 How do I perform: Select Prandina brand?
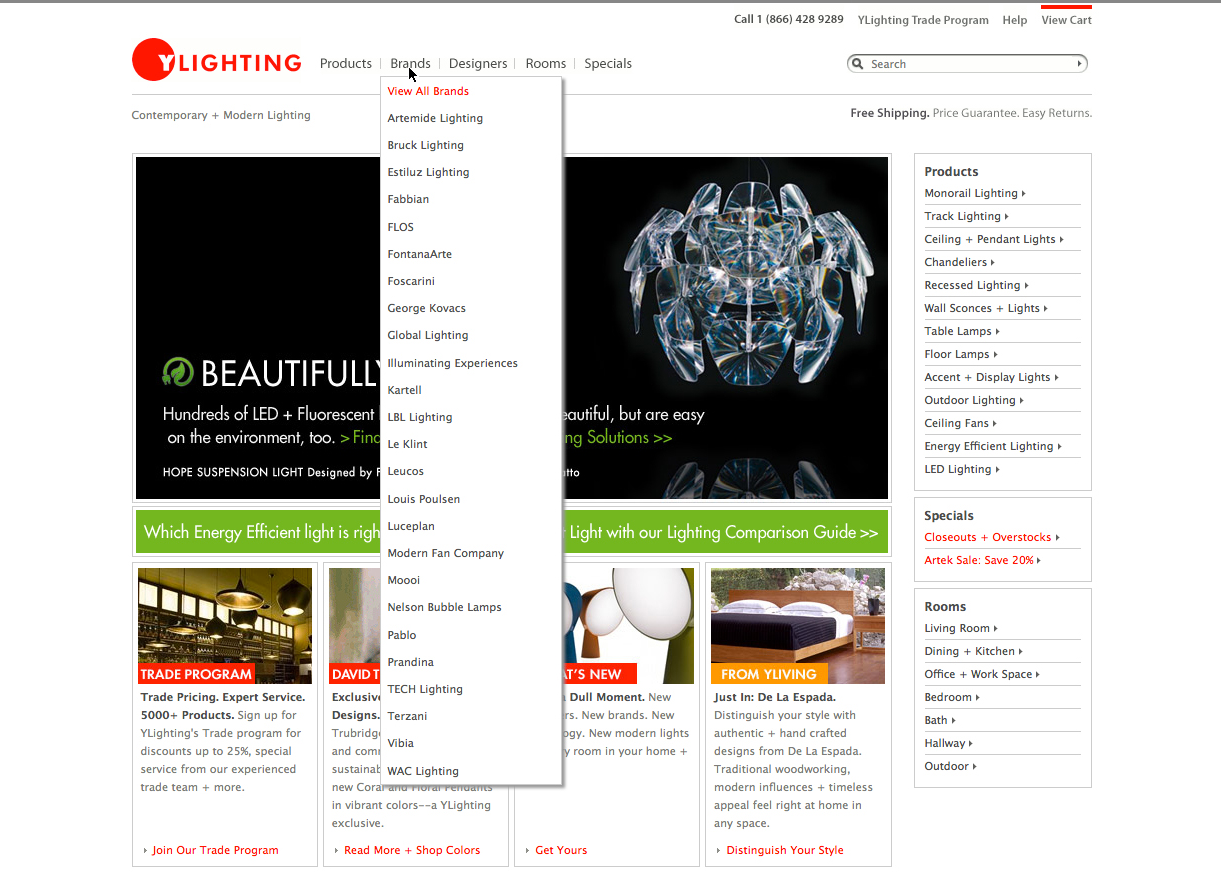click(x=411, y=662)
